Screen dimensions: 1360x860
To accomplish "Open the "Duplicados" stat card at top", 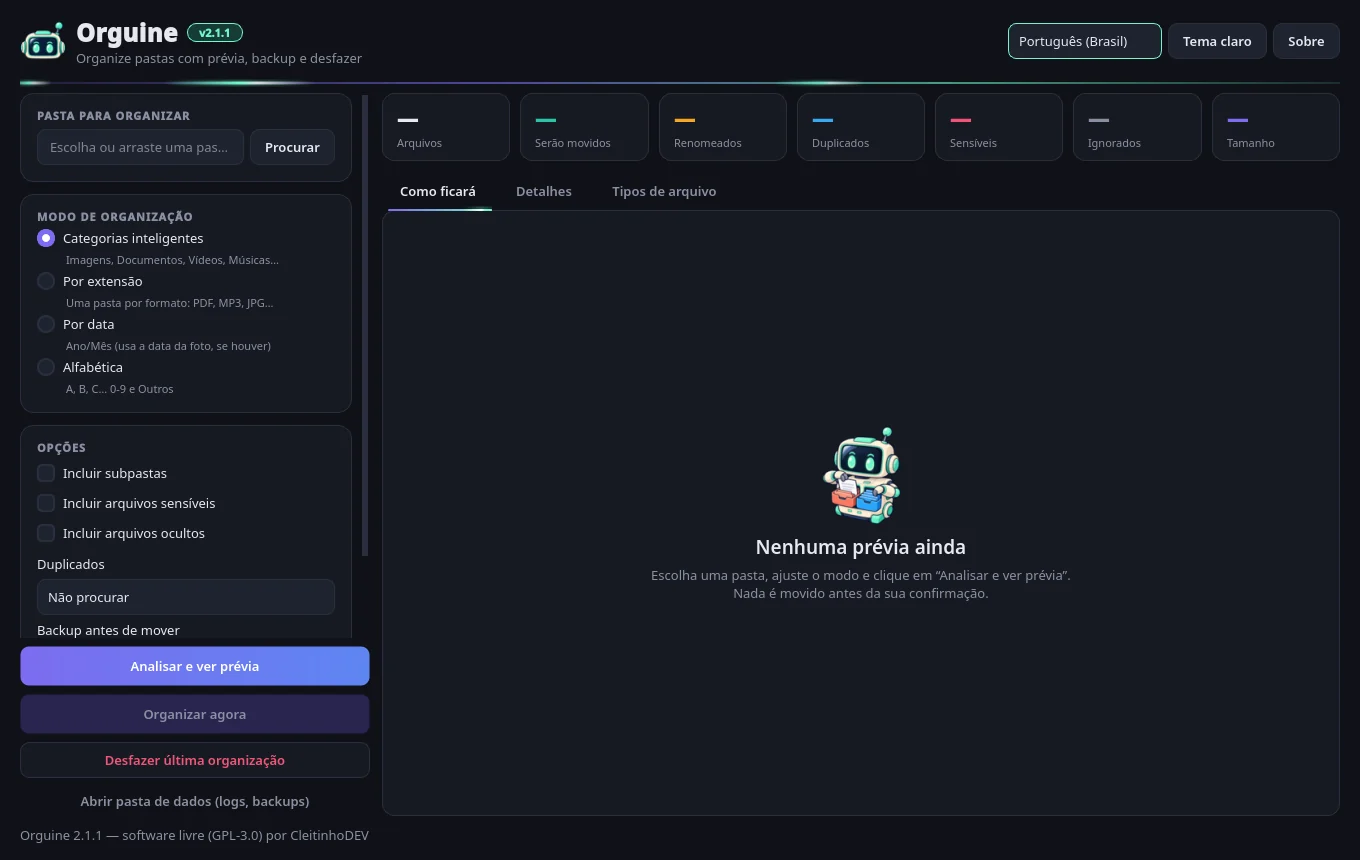I will [861, 127].
